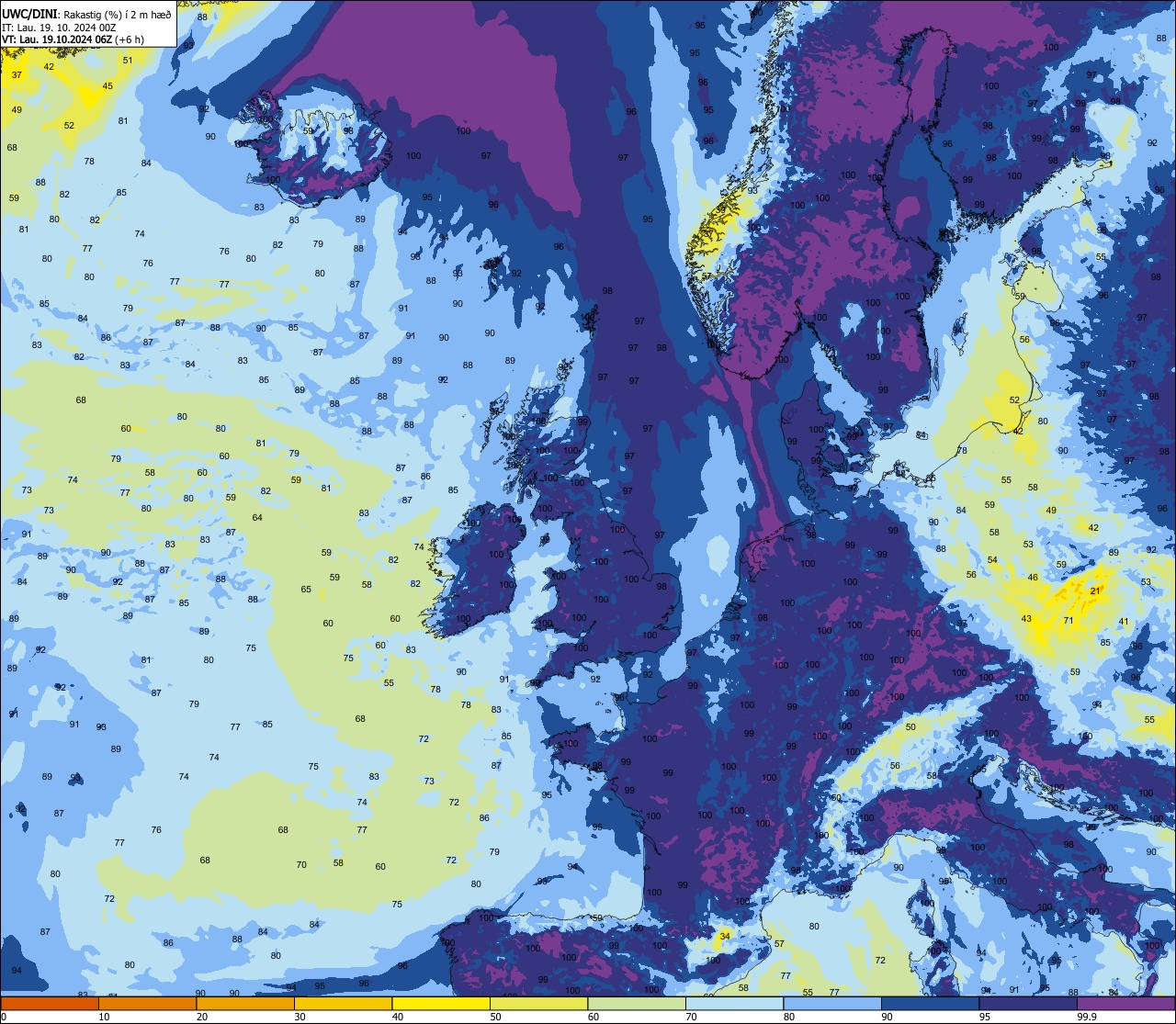Click the legend label '99.9'
1176x1024 pixels.
tap(1087, 1017)
